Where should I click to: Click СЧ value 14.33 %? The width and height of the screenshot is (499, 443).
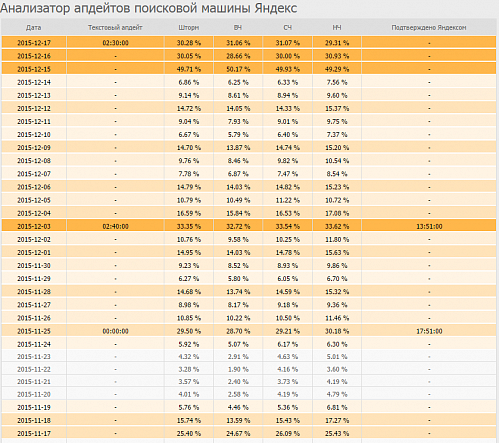click(288, 108)
